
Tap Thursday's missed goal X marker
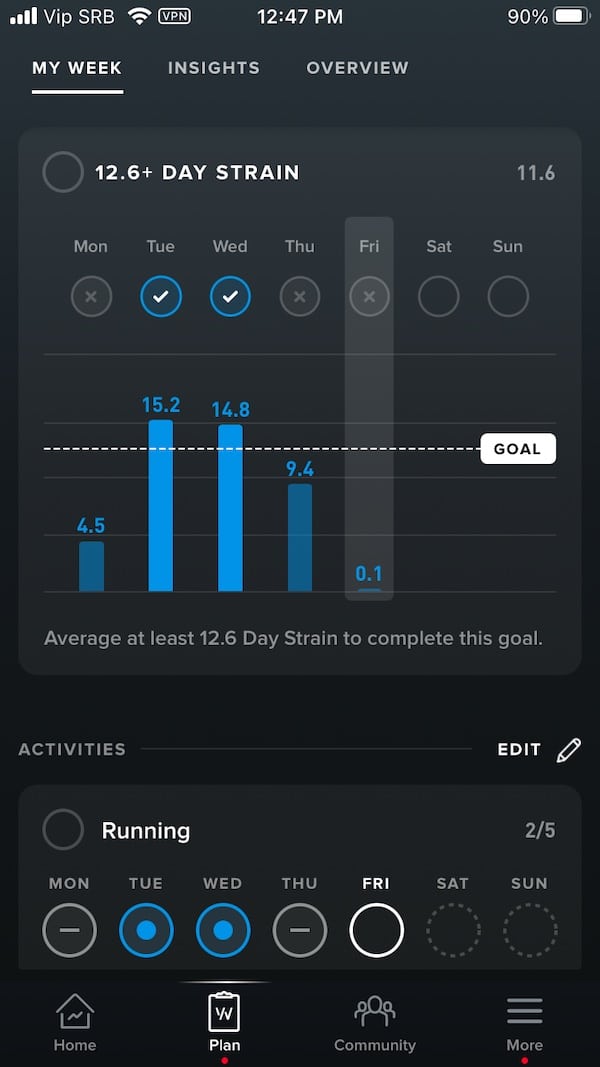299,296
